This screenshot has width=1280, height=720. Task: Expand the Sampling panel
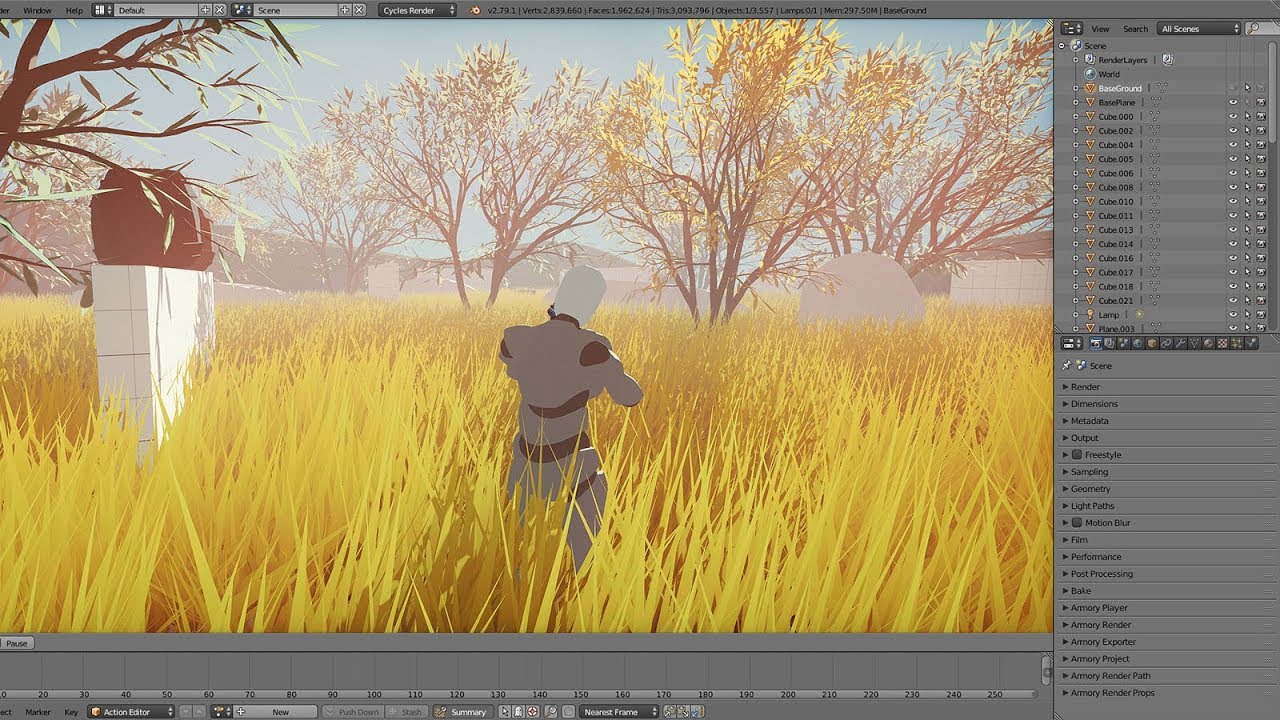click(1166, 472)
